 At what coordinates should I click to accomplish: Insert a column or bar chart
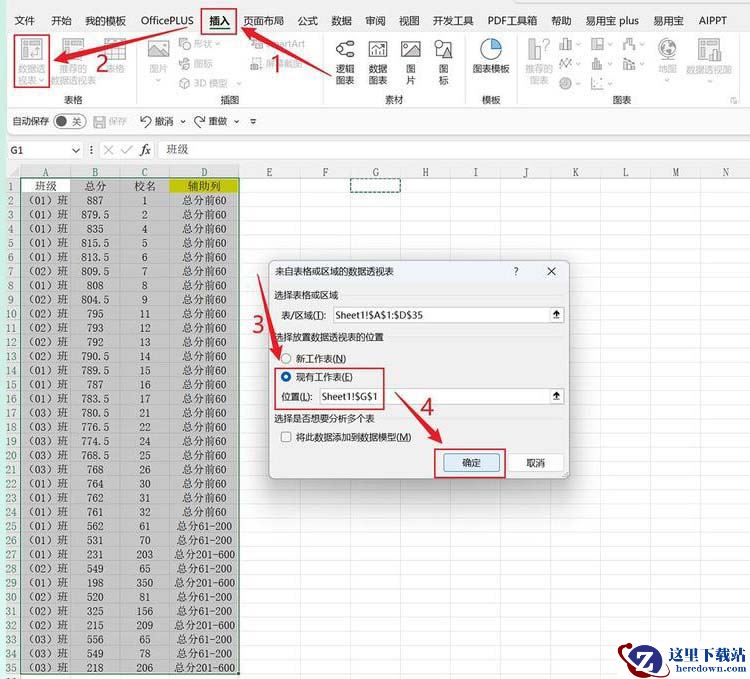pyautogui.click(x=566, y=44)
